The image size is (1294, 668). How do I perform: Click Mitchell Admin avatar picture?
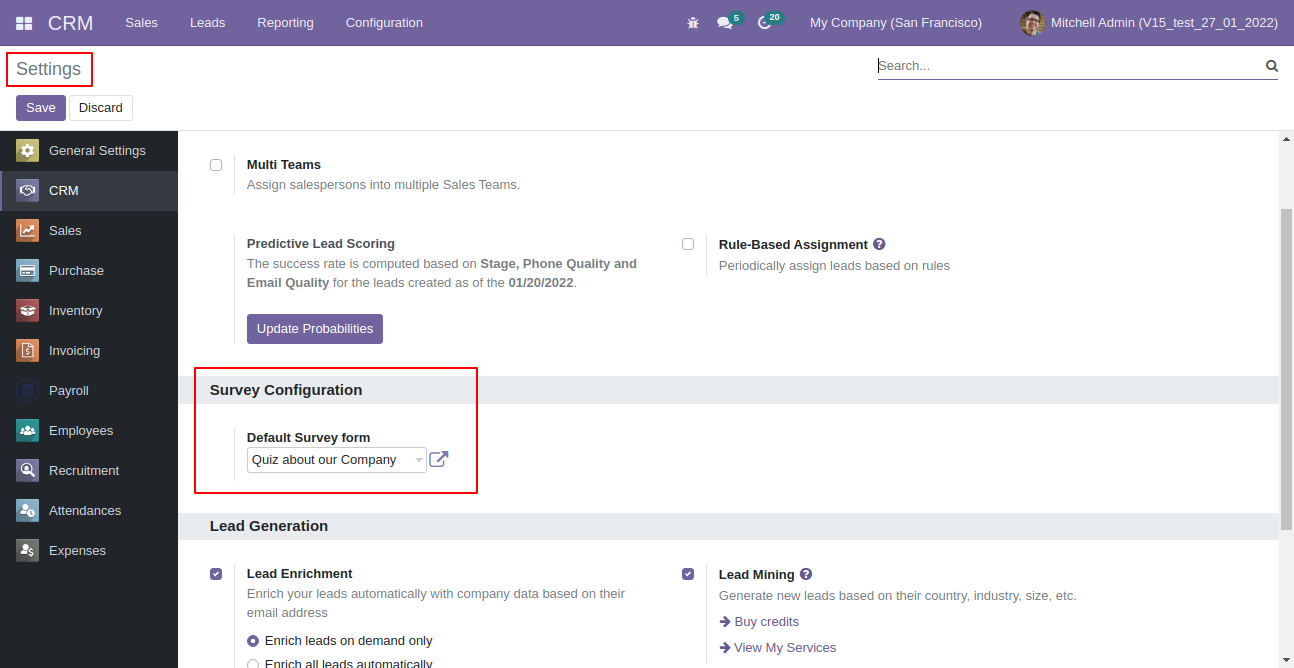pos(1032,22)
